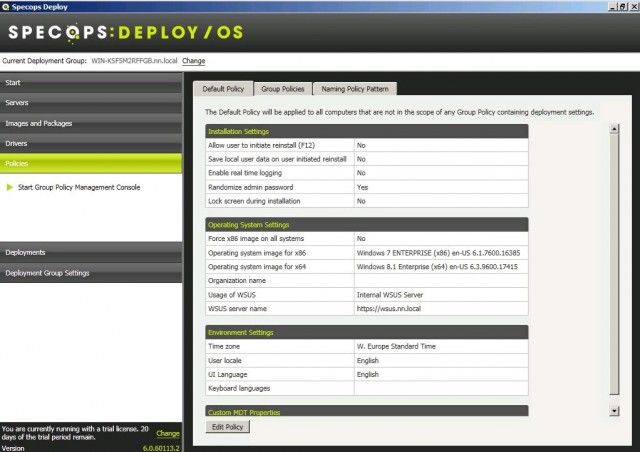640x452 pixels.
Task: Restore the Specops Deploy window
Action: pos(623,7)
